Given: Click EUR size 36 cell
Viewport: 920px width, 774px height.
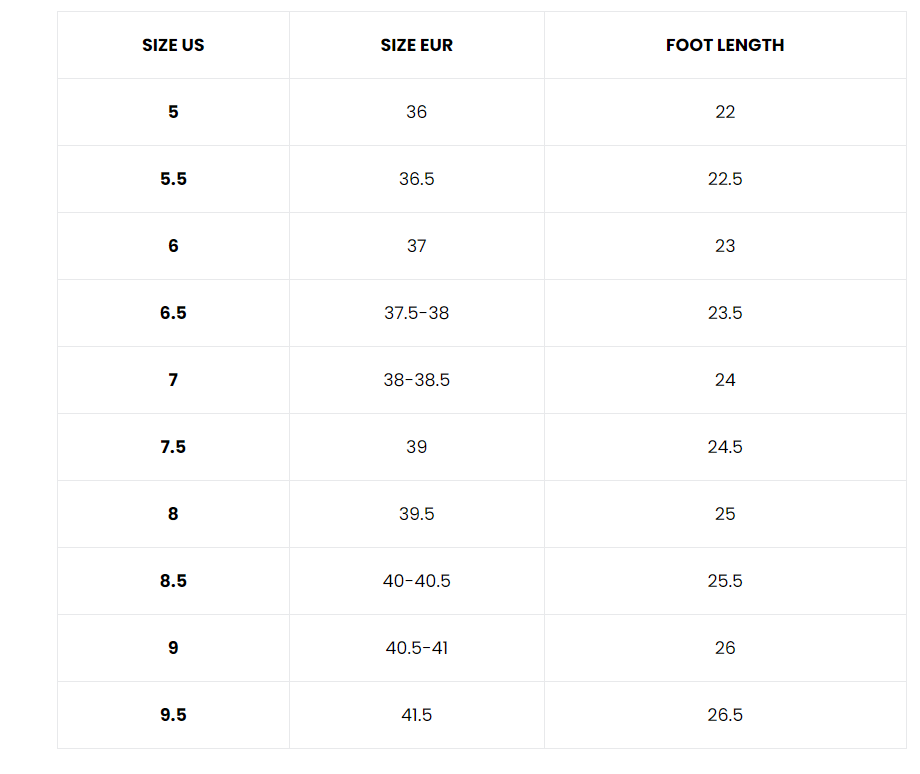Looking at the screenshot, I should [x=416, y=112].
